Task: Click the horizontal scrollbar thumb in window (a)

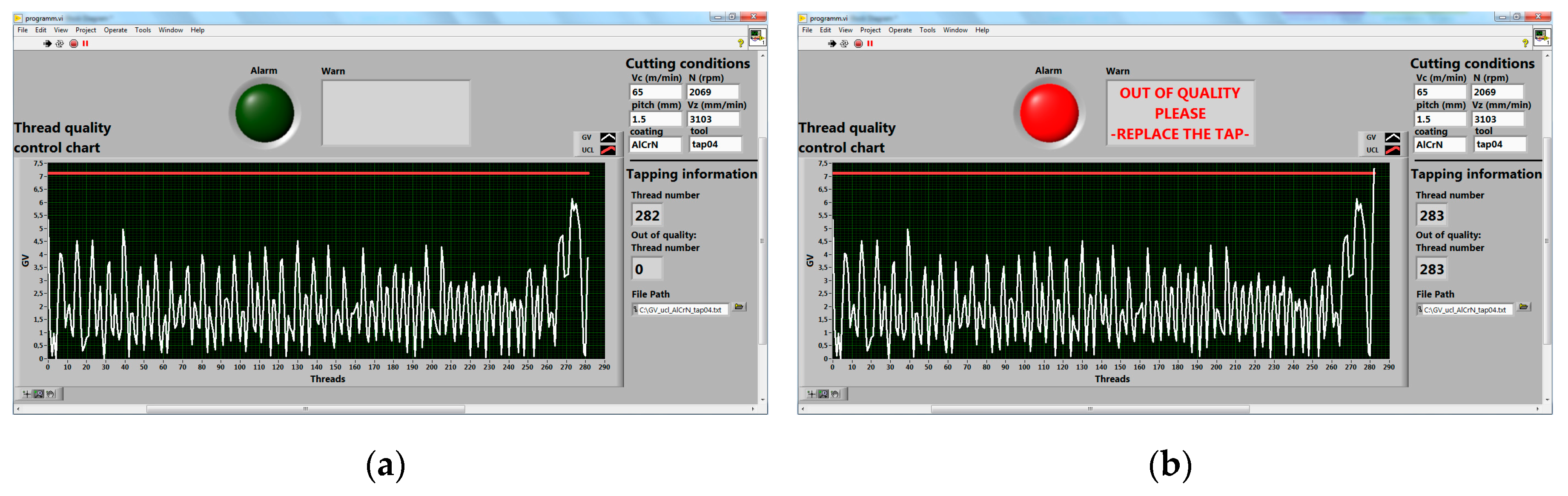Action: coord(306,409)
